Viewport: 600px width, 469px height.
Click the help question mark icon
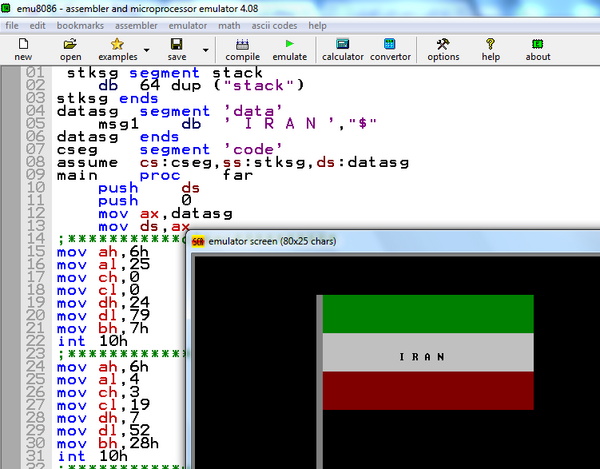coord(490,44)
